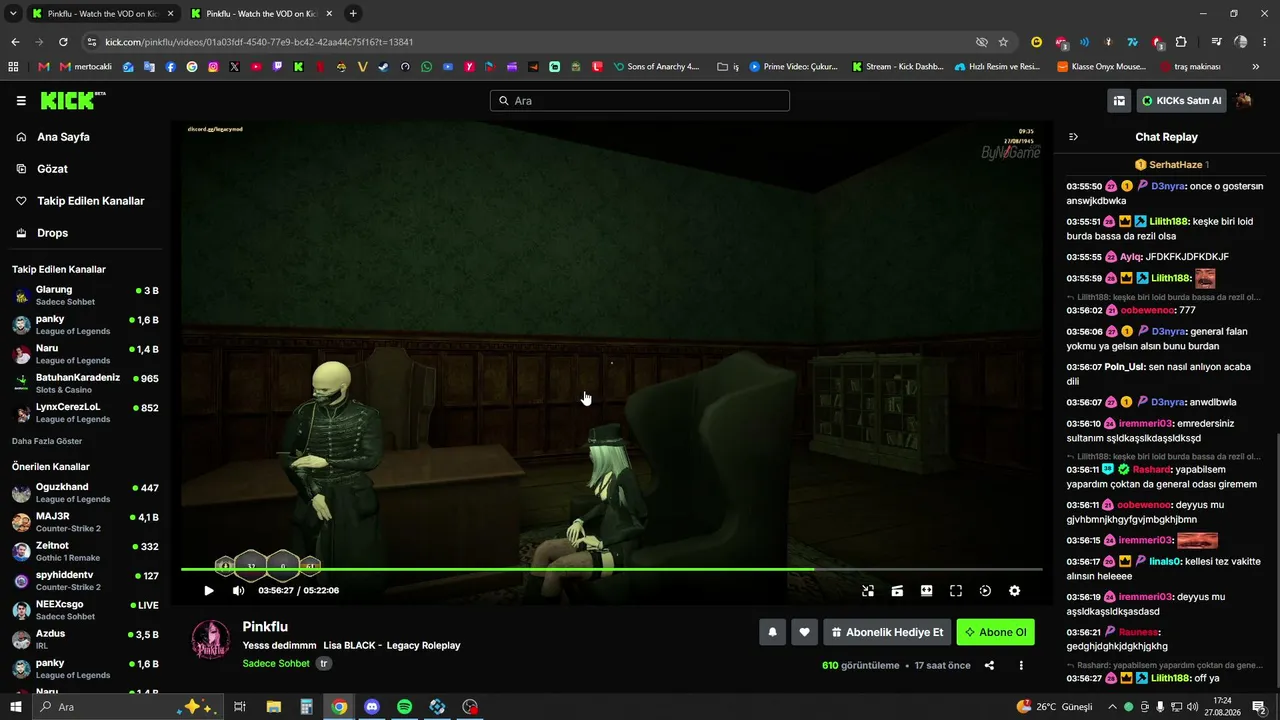Image resolution: width=1280 pixels, height=720 pixels.
Task: Click the address bar URL
Action: 259,42
